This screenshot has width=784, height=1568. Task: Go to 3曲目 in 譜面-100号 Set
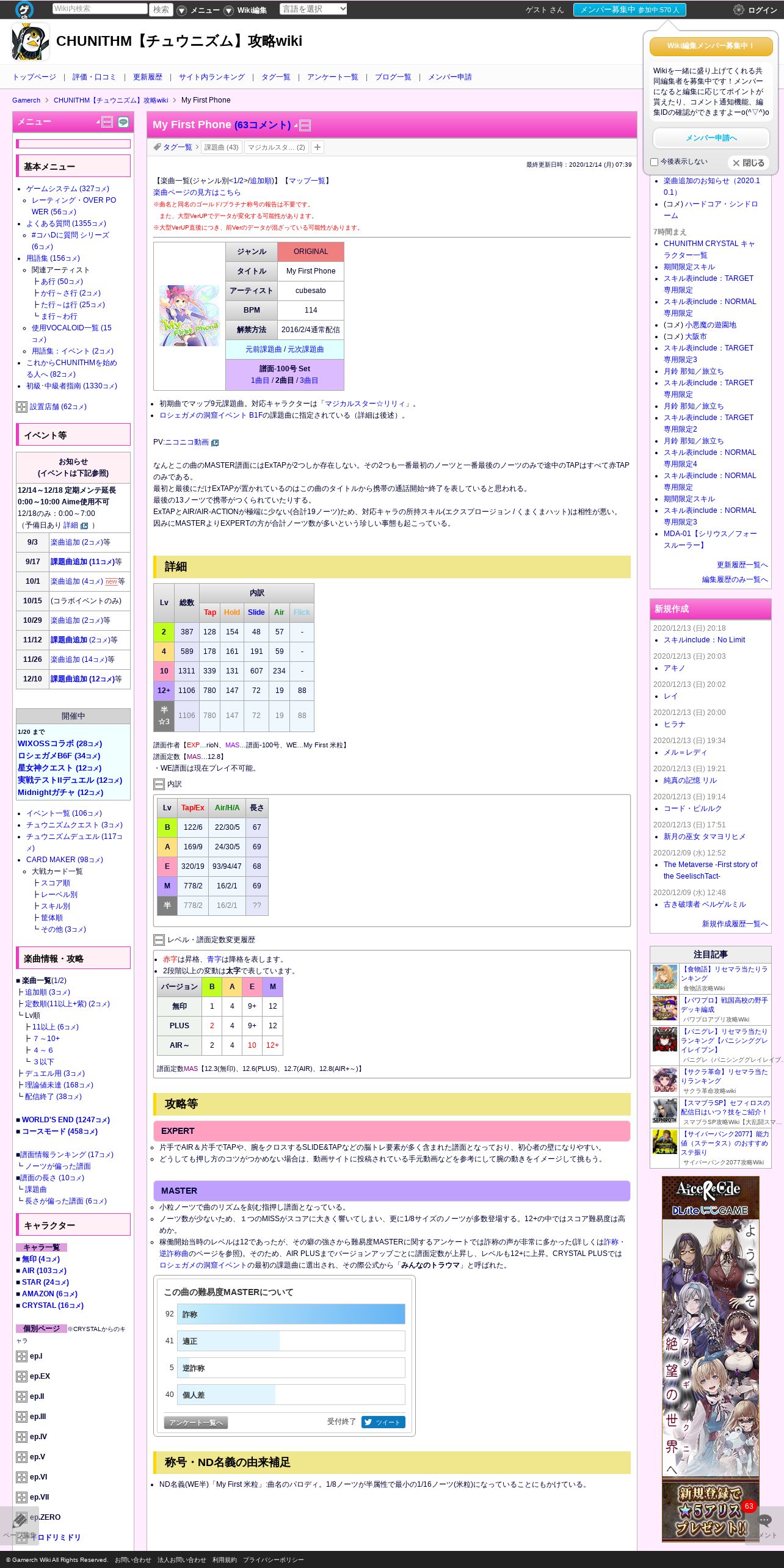[309, 380]
